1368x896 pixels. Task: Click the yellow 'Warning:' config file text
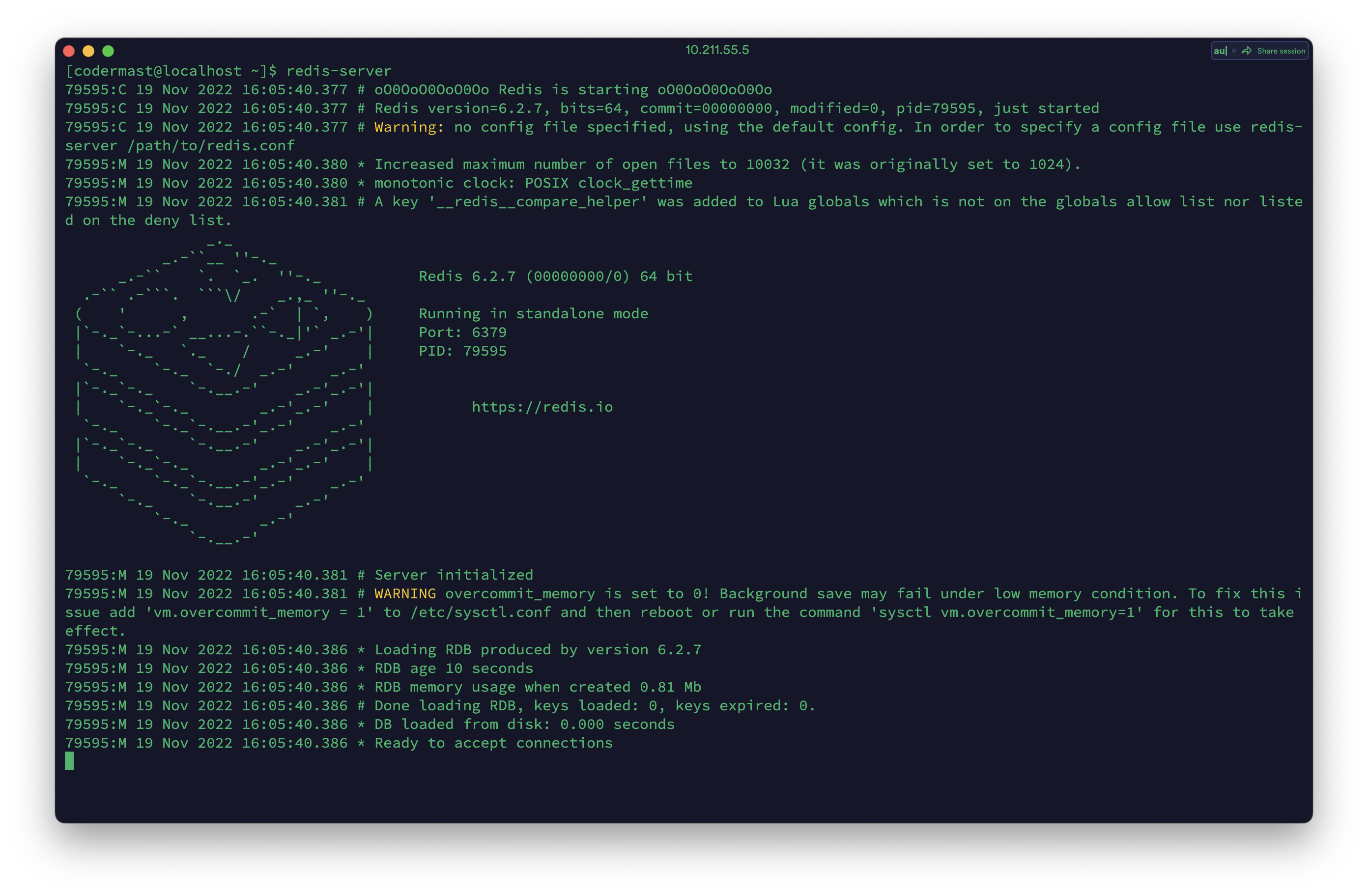click(409, 127)
